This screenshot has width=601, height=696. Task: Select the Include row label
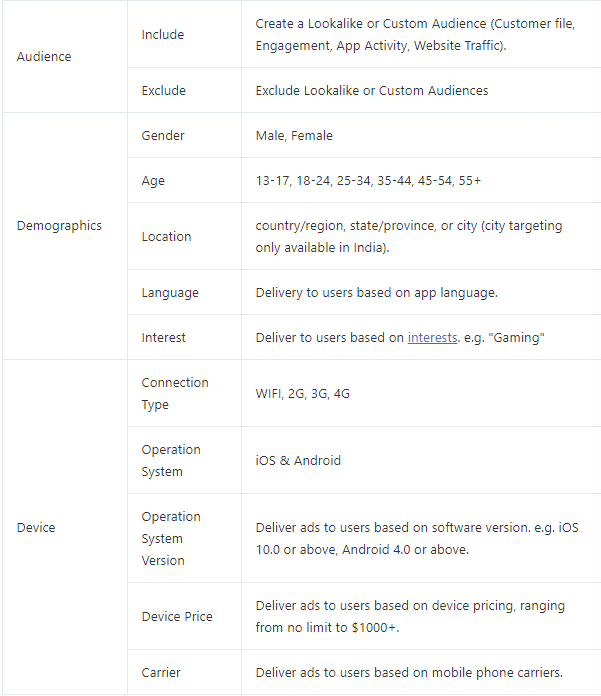point(164,35)
